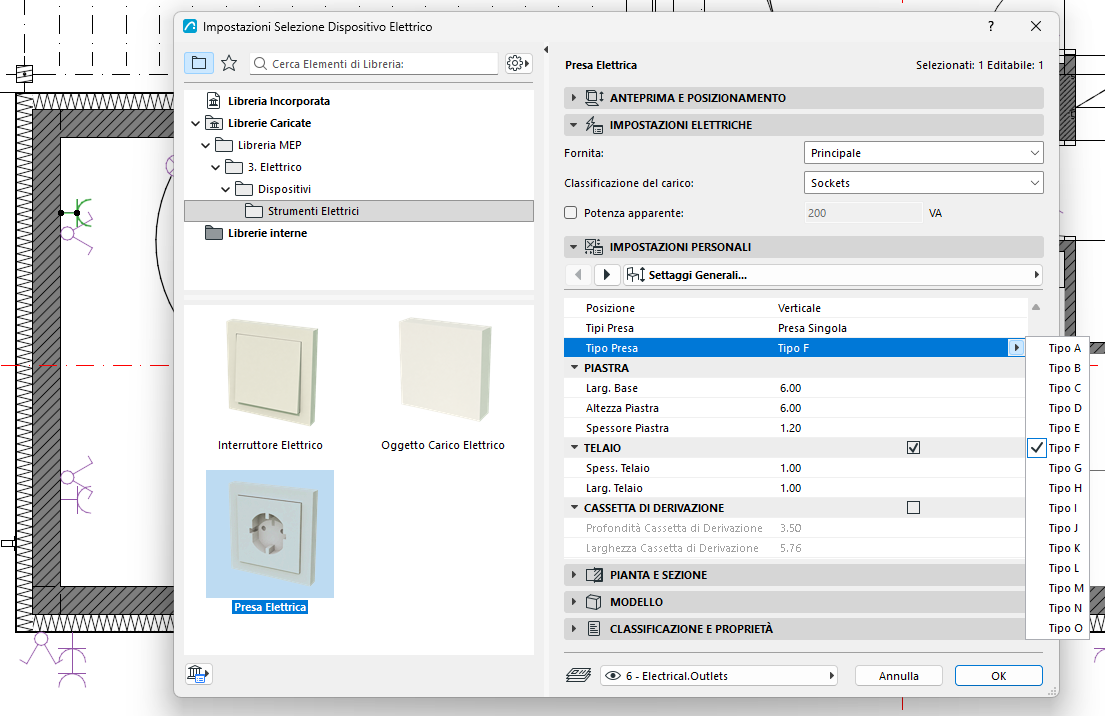1105x716 pixels.
Task: Uncheck the Telaio checkbox
Action: 913,448
